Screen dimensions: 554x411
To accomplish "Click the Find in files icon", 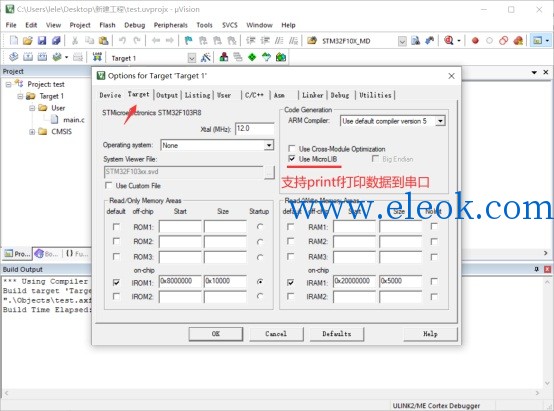I will [416, 40].
